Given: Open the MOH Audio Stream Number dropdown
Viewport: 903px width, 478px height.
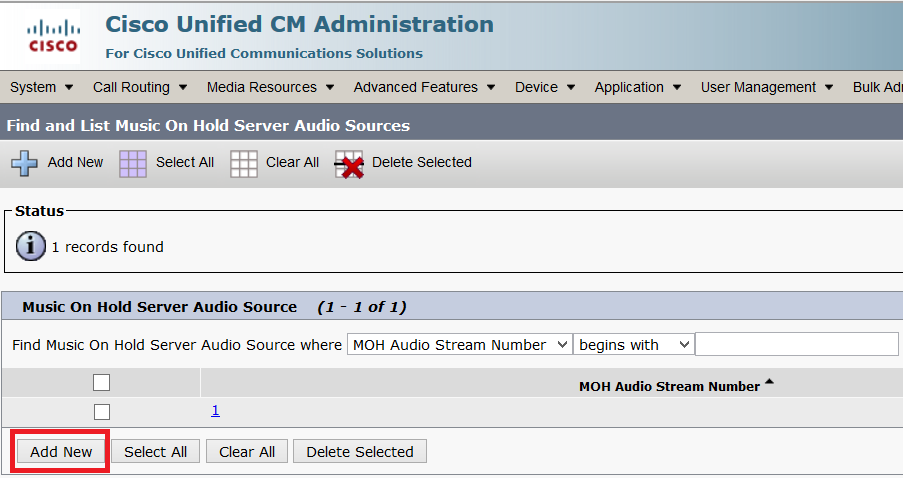Looking at the screenshot, I should 460,344.
